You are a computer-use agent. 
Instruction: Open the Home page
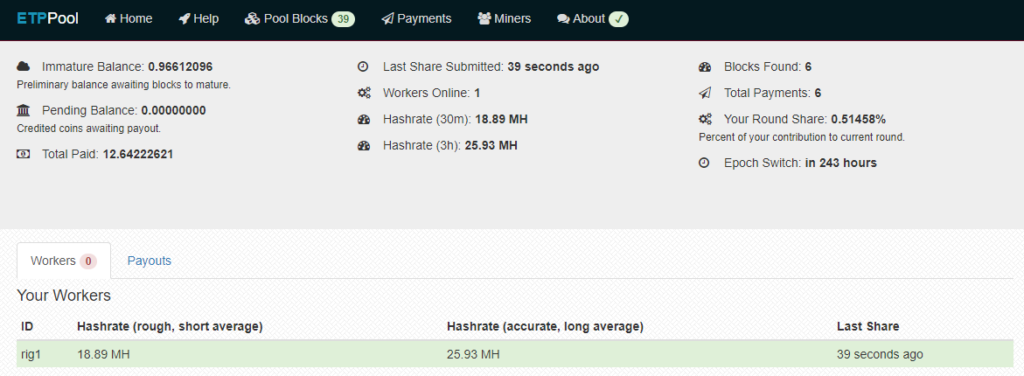(129, 19)
